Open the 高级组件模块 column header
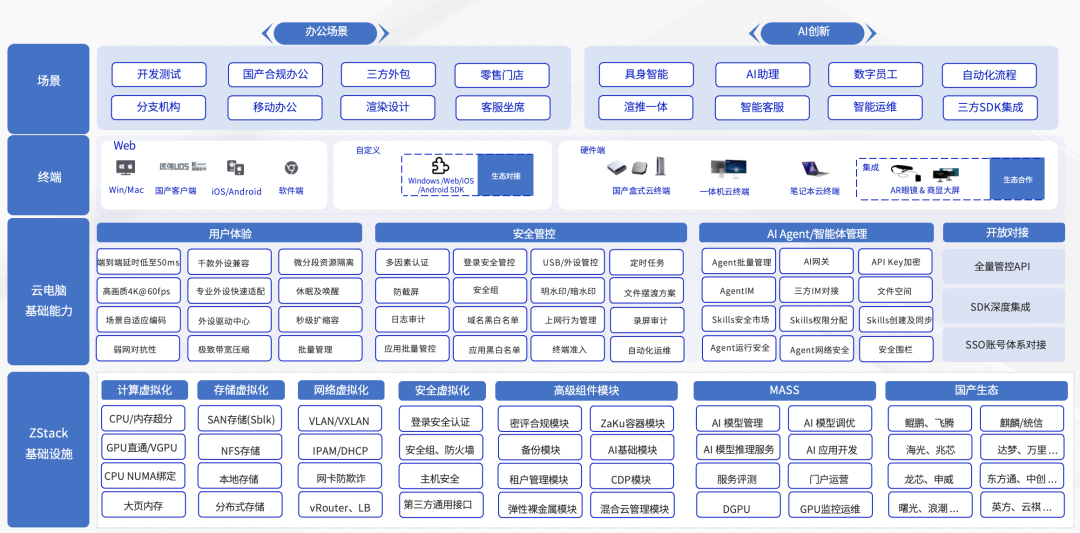The height and width of the screenshot is (533, 1080). click(x=587, y=390)
